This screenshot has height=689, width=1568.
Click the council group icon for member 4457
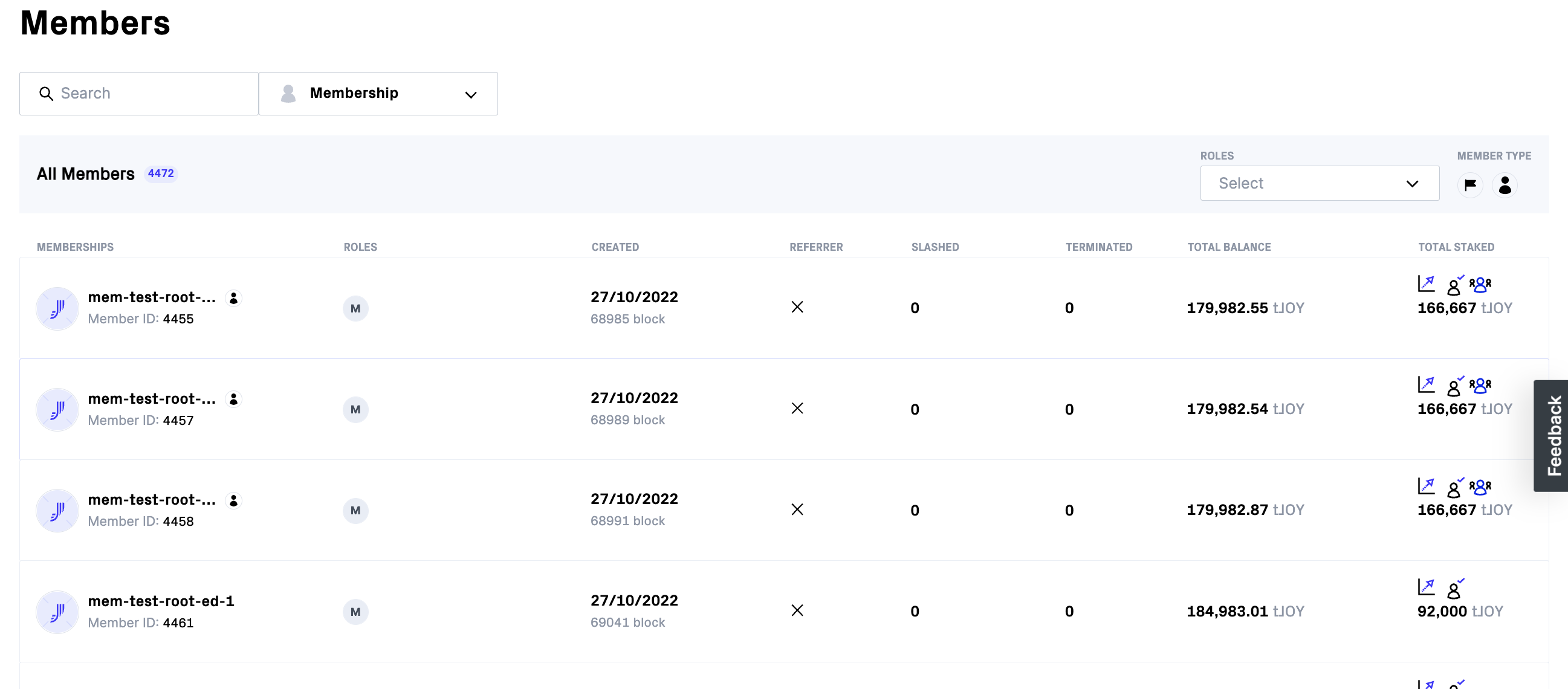pos(1480,385)
